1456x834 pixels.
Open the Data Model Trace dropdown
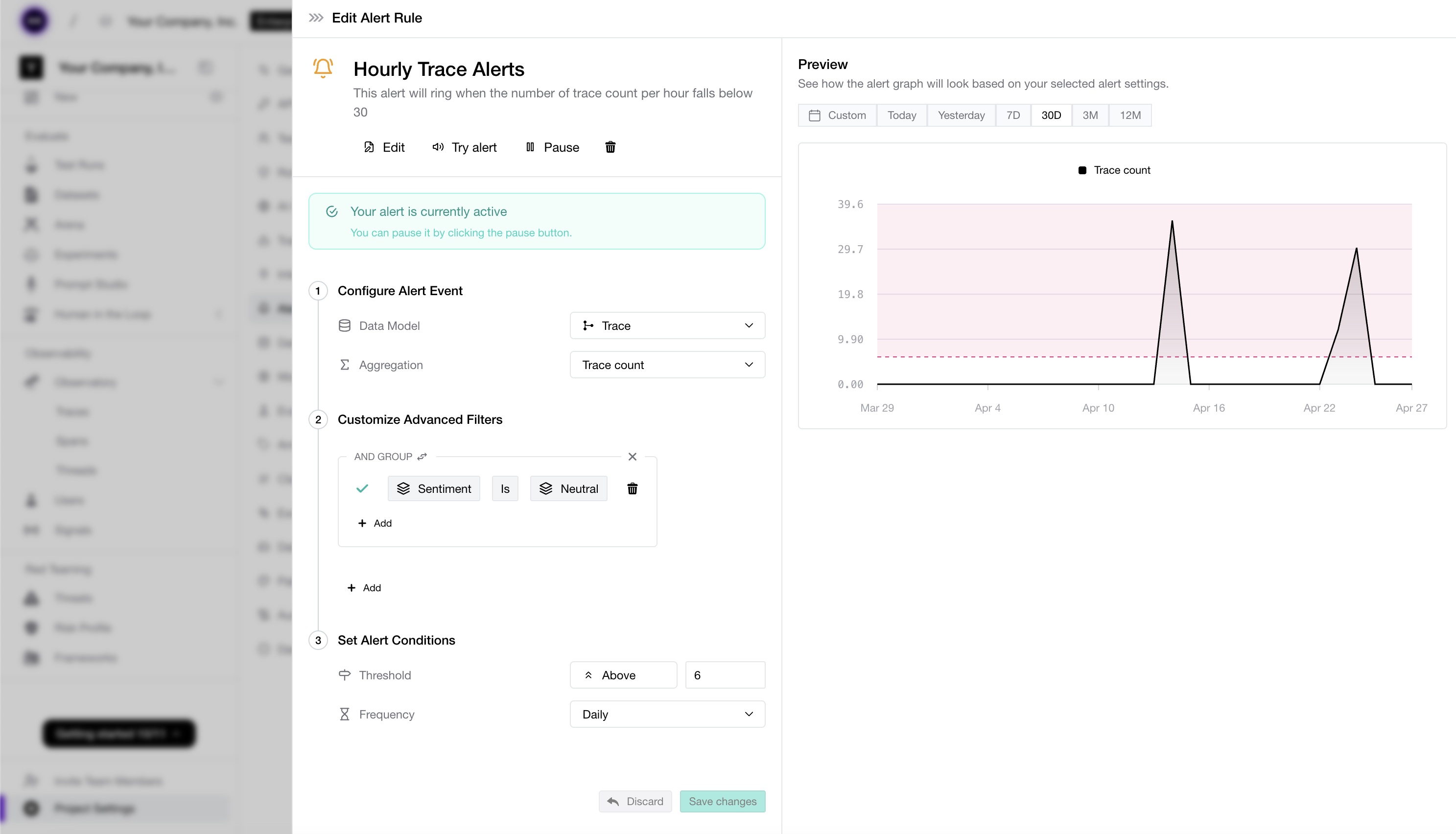tap(667, 325)
